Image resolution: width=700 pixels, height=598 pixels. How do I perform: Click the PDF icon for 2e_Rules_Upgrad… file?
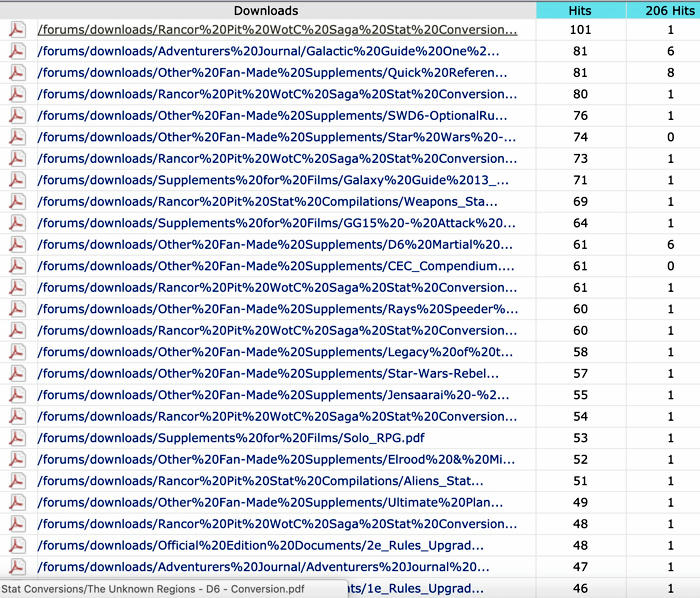[17, 545]
